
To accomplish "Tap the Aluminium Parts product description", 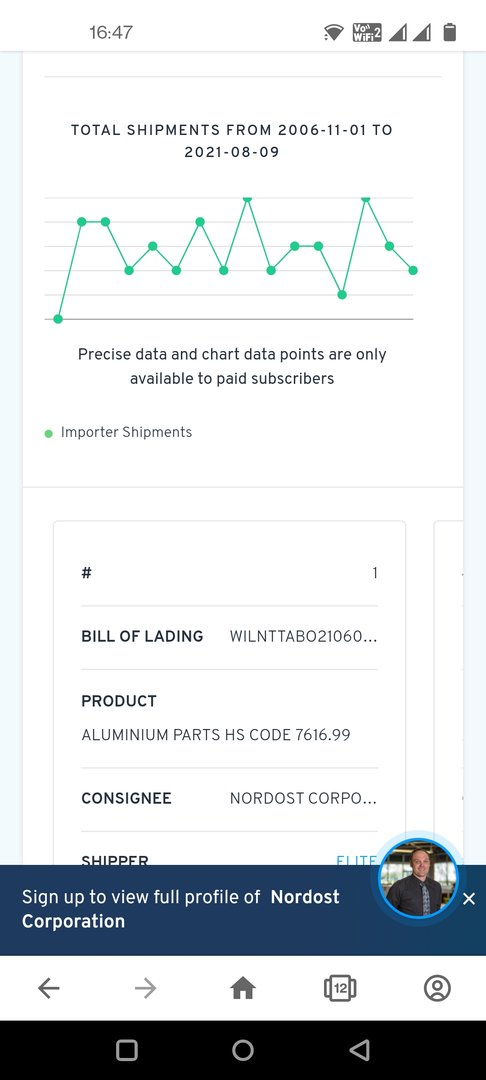I will pos(215,735).
